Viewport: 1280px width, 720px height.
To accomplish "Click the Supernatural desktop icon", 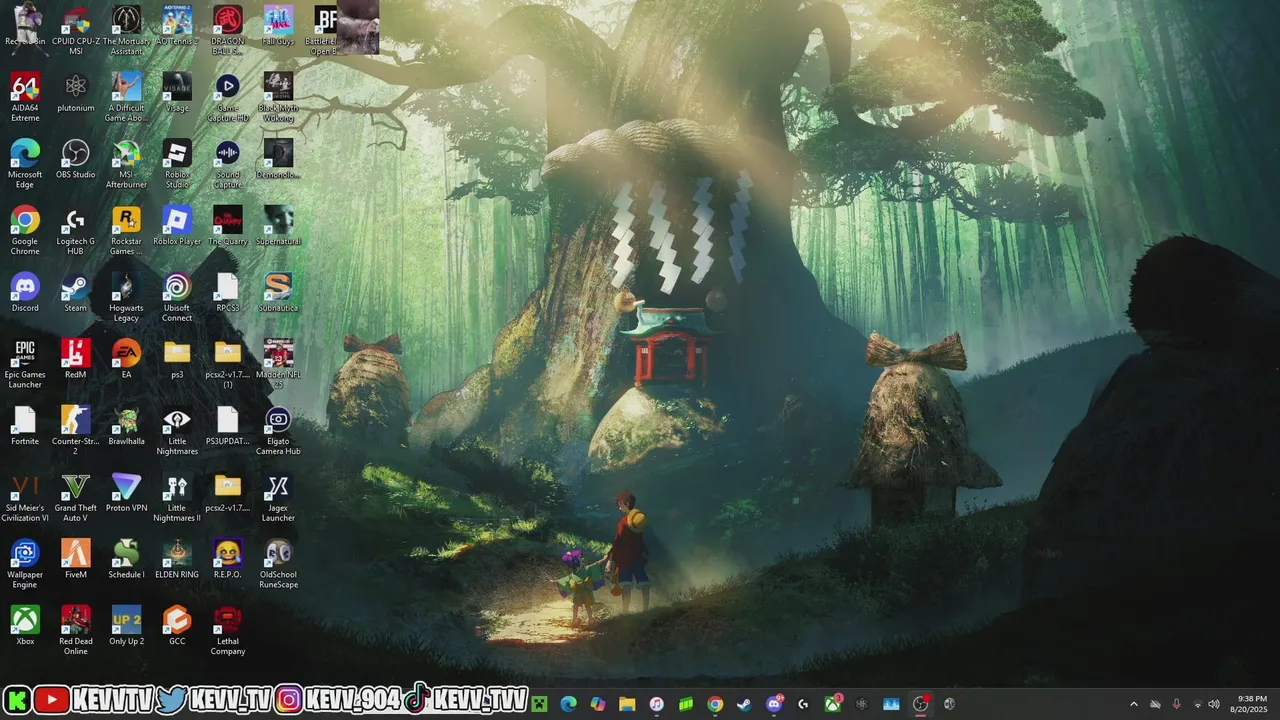I will (x=278, y=226).
